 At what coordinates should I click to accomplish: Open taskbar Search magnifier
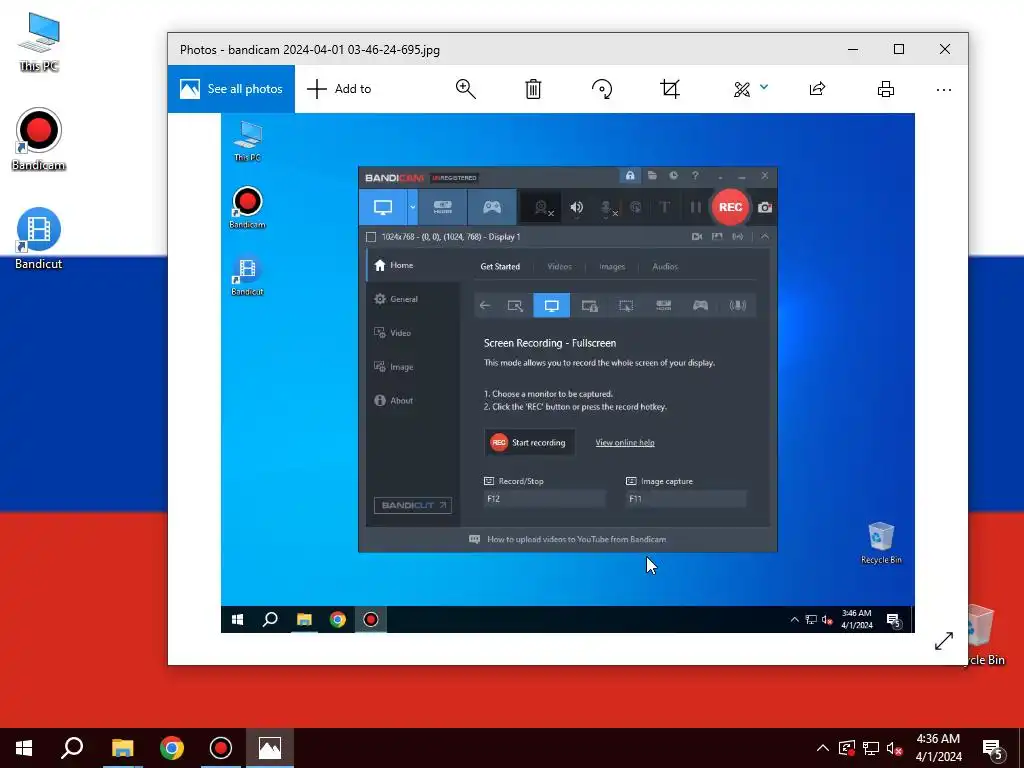coord(72,748)
